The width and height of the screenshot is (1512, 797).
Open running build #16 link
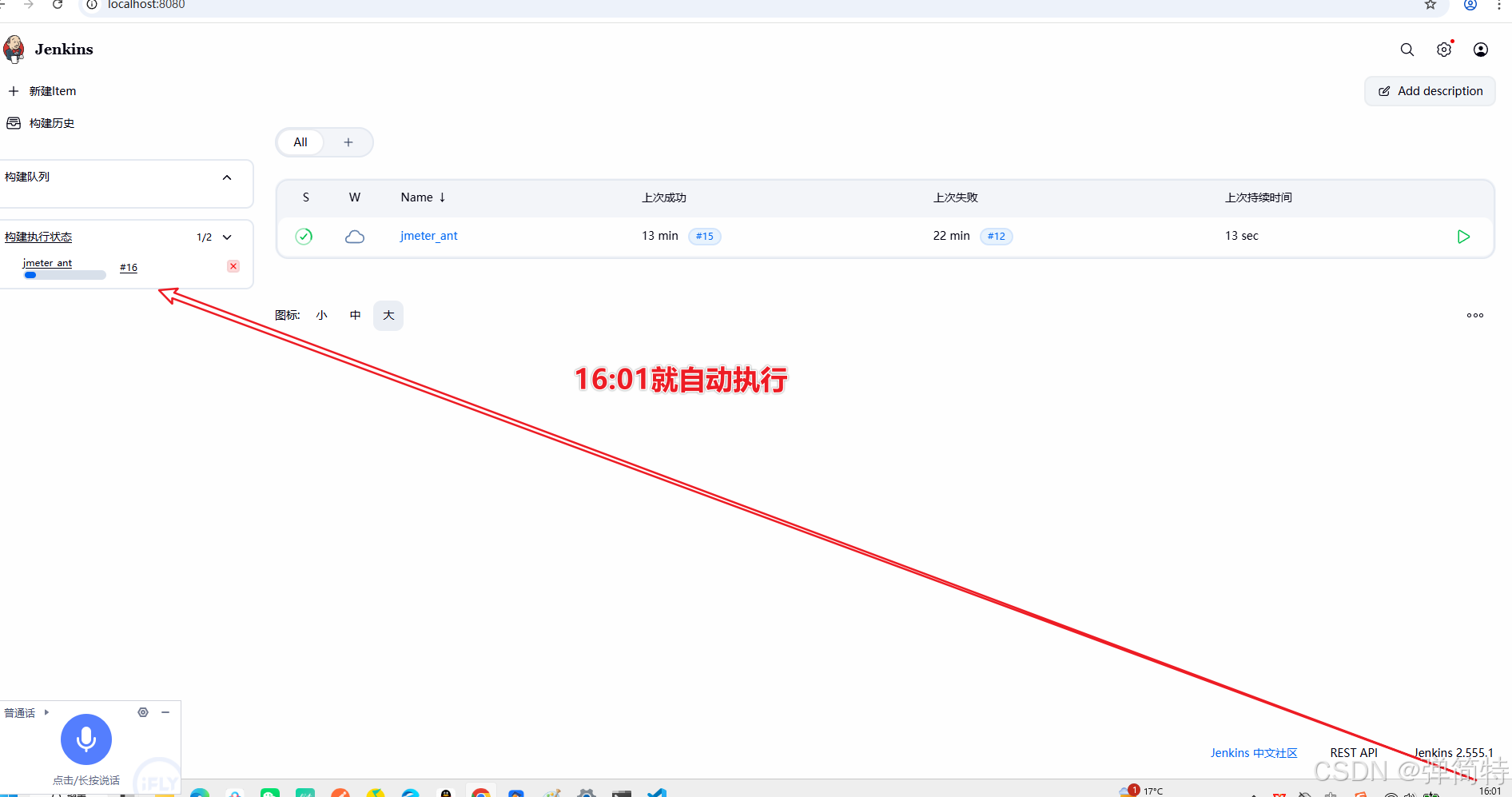129,267
